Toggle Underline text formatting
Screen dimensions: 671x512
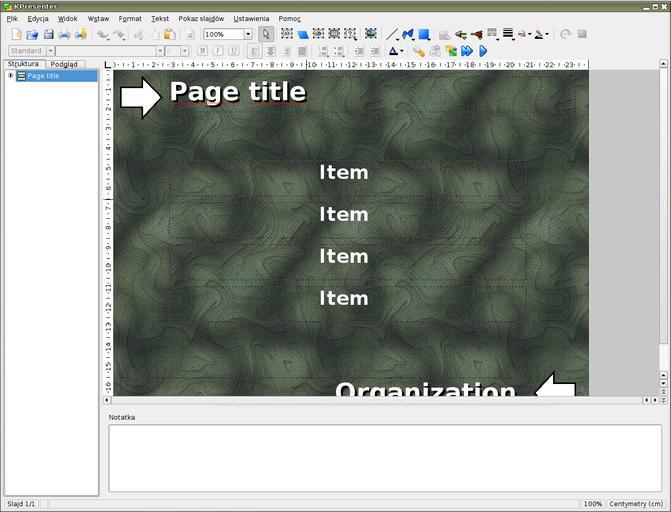(233, 50)
